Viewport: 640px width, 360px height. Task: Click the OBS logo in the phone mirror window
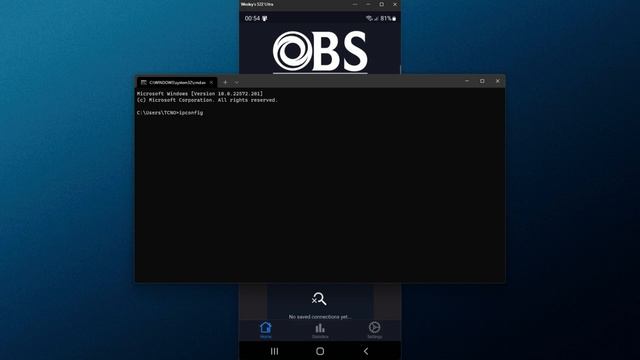(320, 51)
